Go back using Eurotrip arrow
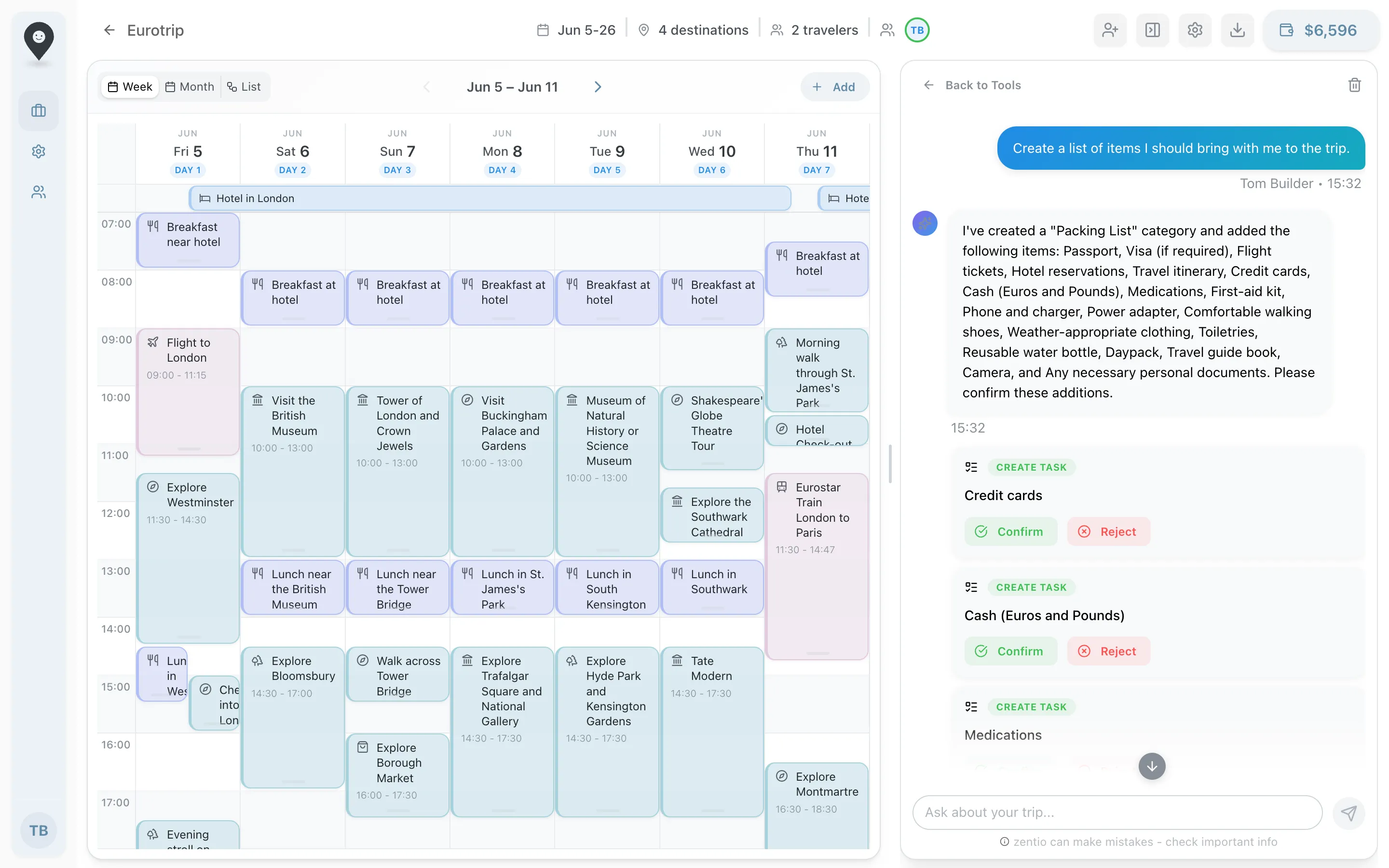Viewport: 1389px width, 868px height. click(x=109, y=30)
